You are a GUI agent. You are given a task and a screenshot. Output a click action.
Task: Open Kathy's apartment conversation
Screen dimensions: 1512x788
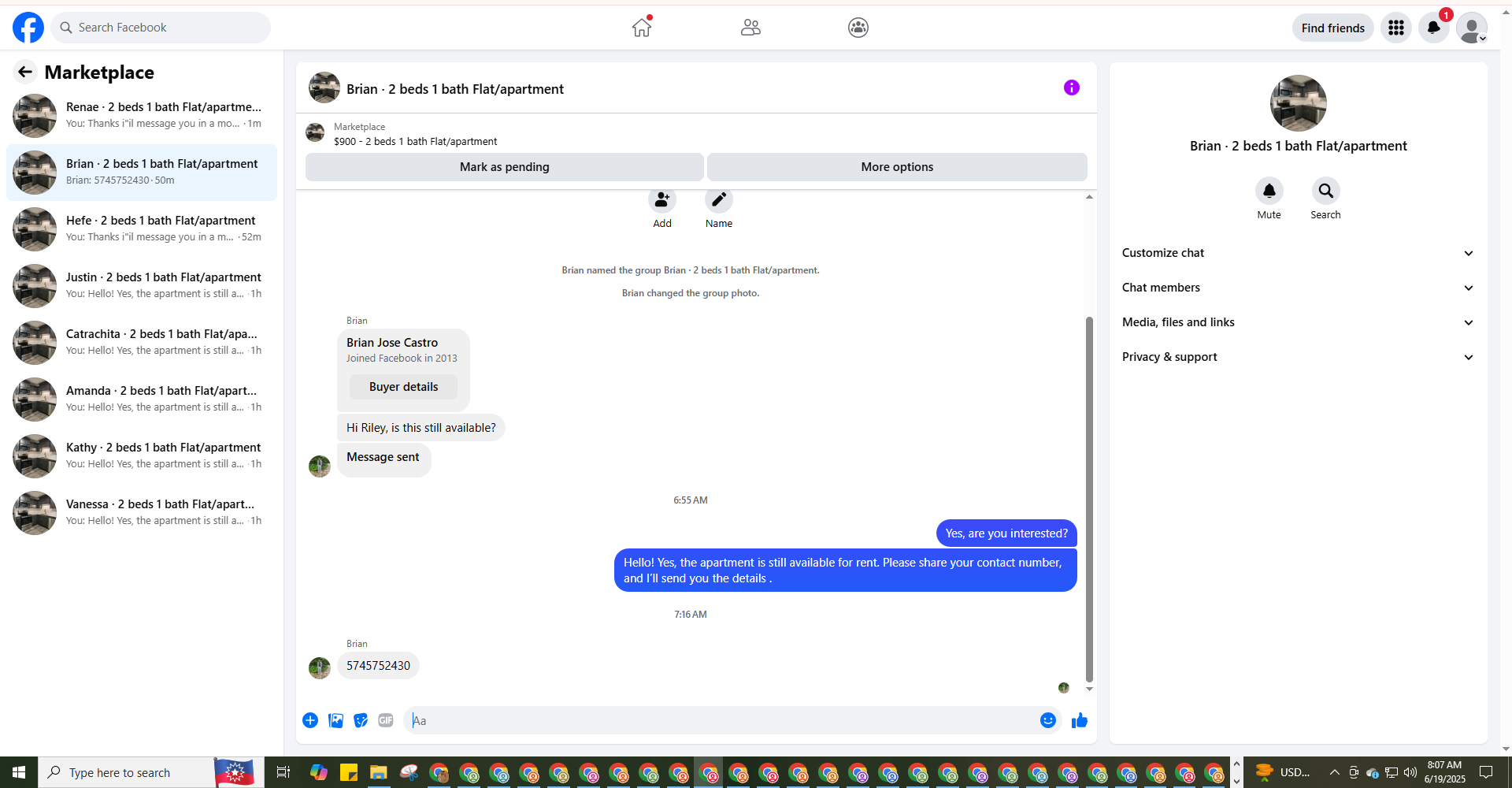coord(142,456)
